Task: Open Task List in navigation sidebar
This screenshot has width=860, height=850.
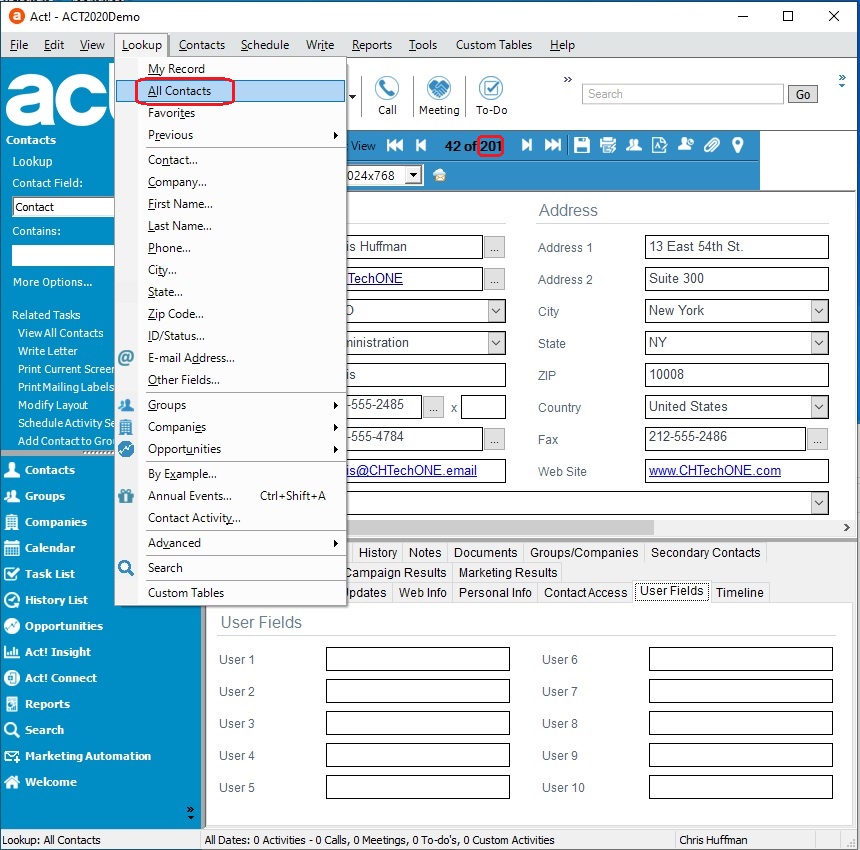Action: pyautogui.click(x=40, y=574)
